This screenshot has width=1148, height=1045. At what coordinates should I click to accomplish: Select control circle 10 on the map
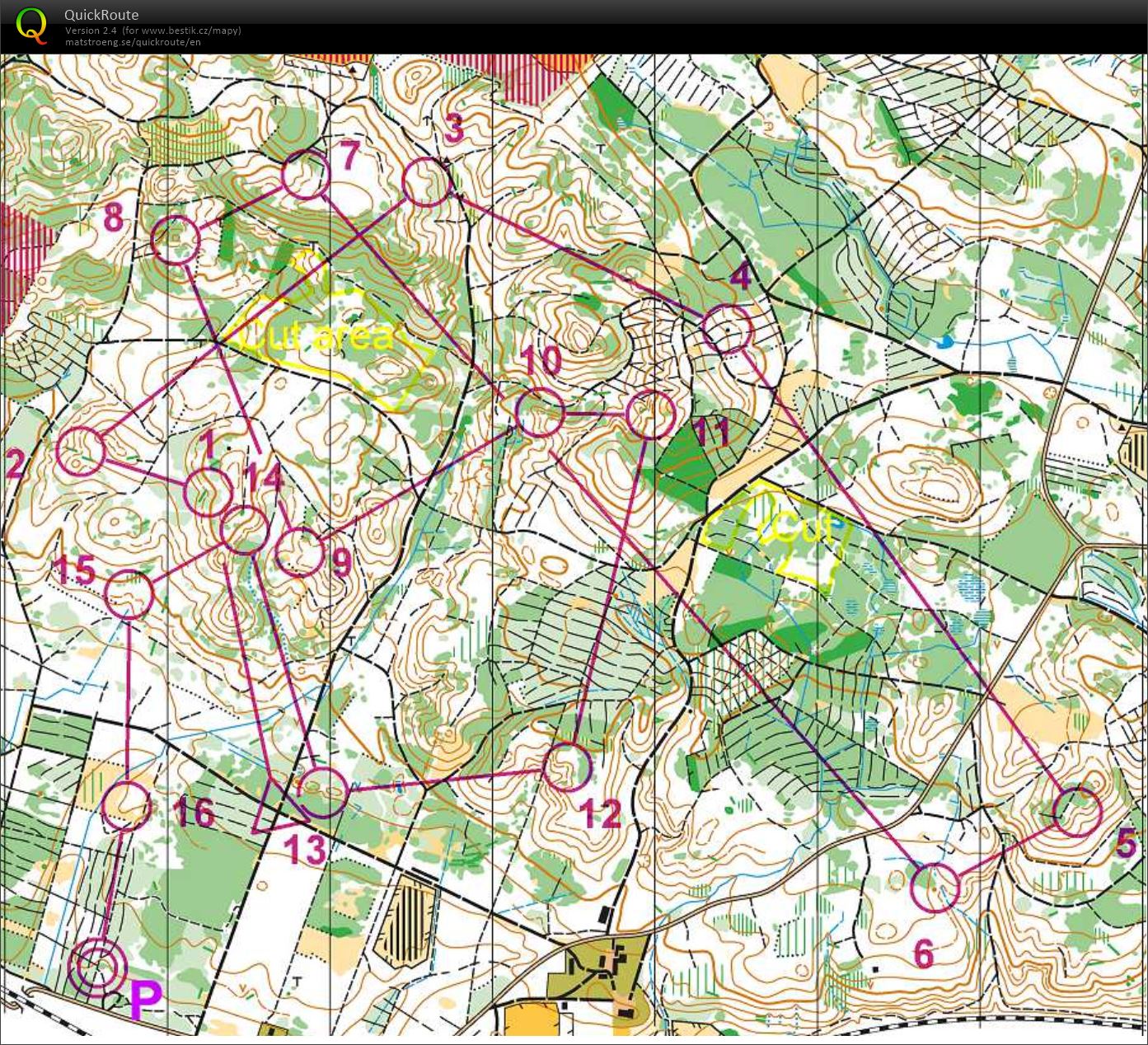541,413
